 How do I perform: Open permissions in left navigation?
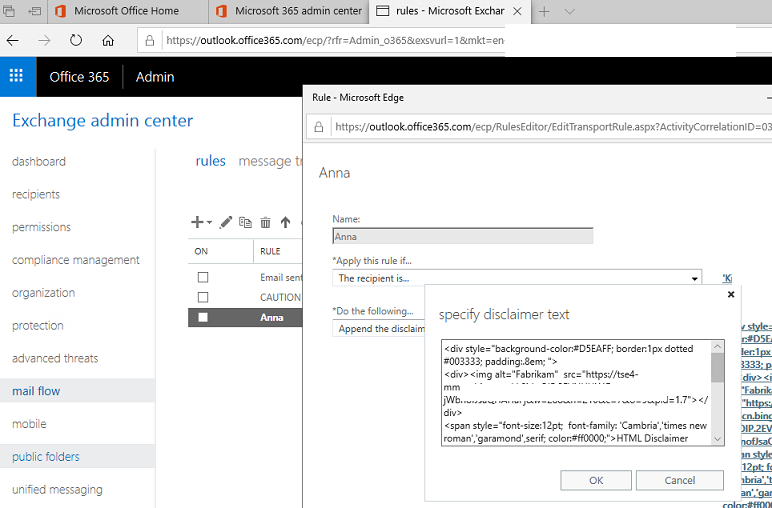pos(41,227)
